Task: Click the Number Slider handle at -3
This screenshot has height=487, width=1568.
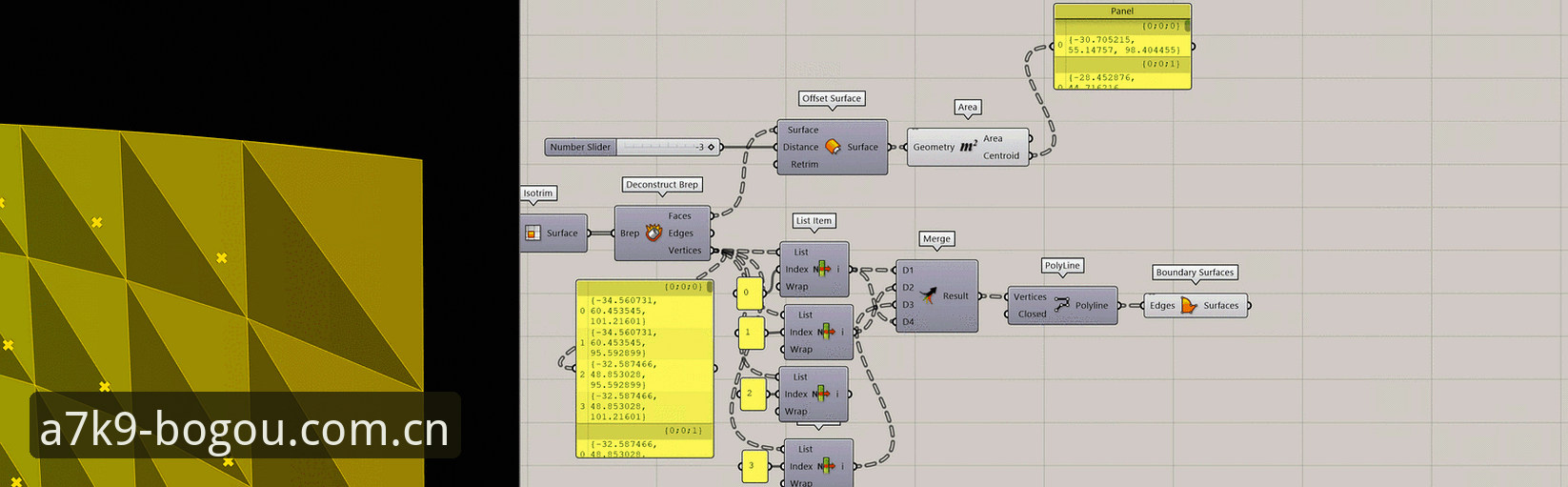Action: [710, 147]
